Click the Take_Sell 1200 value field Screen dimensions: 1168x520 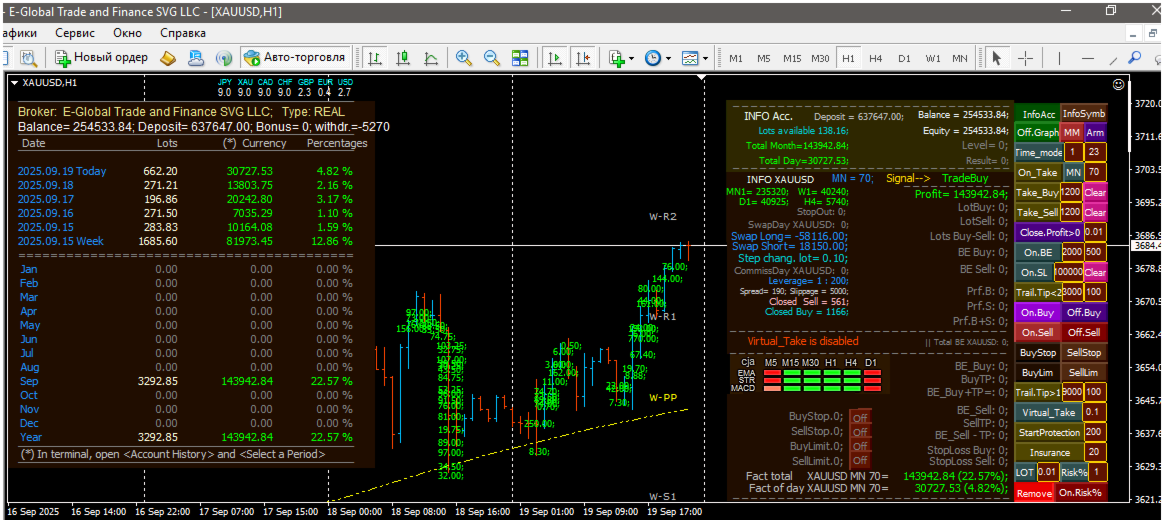point(1072,212)
